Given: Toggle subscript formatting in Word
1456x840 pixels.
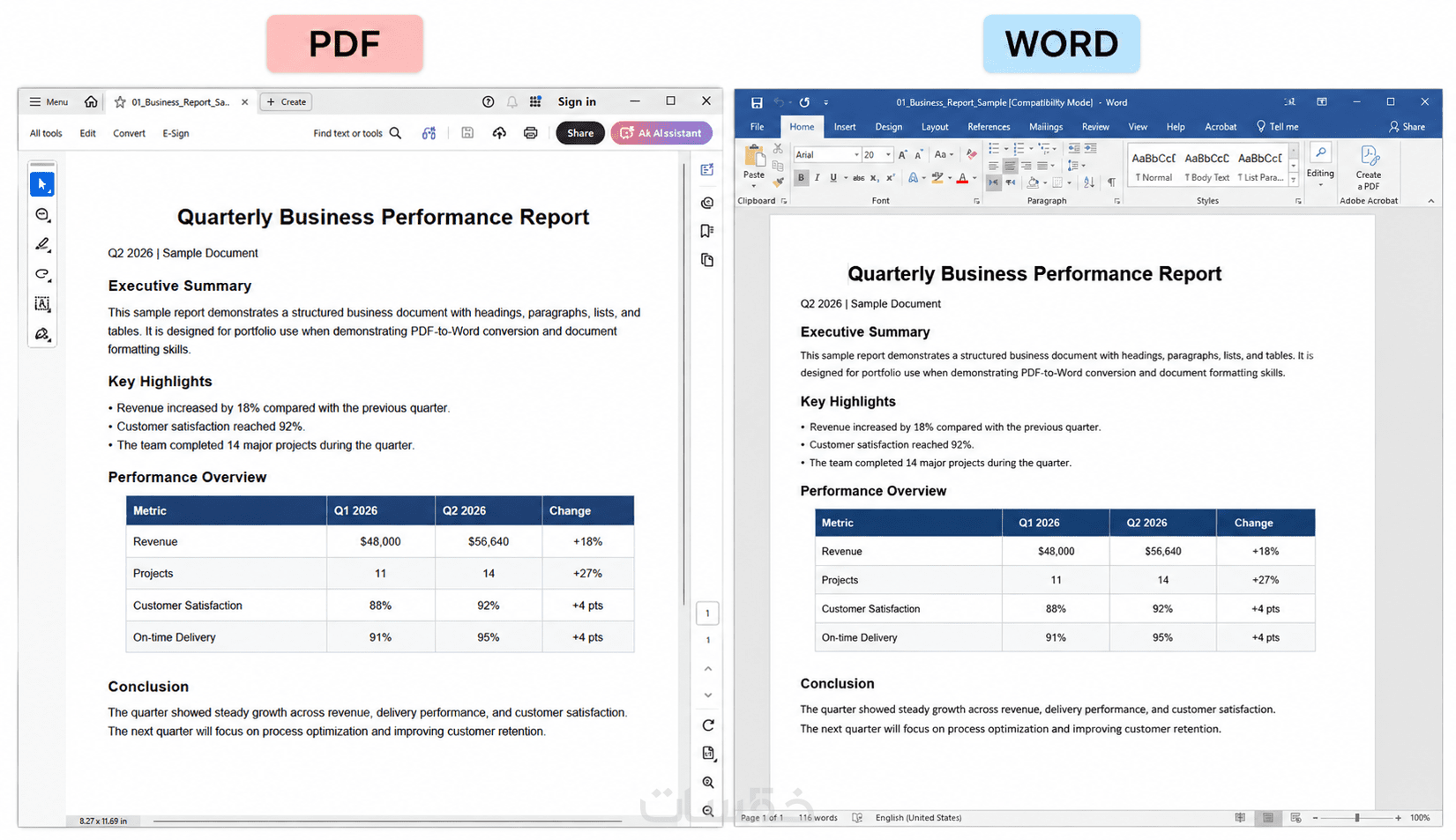Looking at the screenshot, I should (x=874, y=178).
